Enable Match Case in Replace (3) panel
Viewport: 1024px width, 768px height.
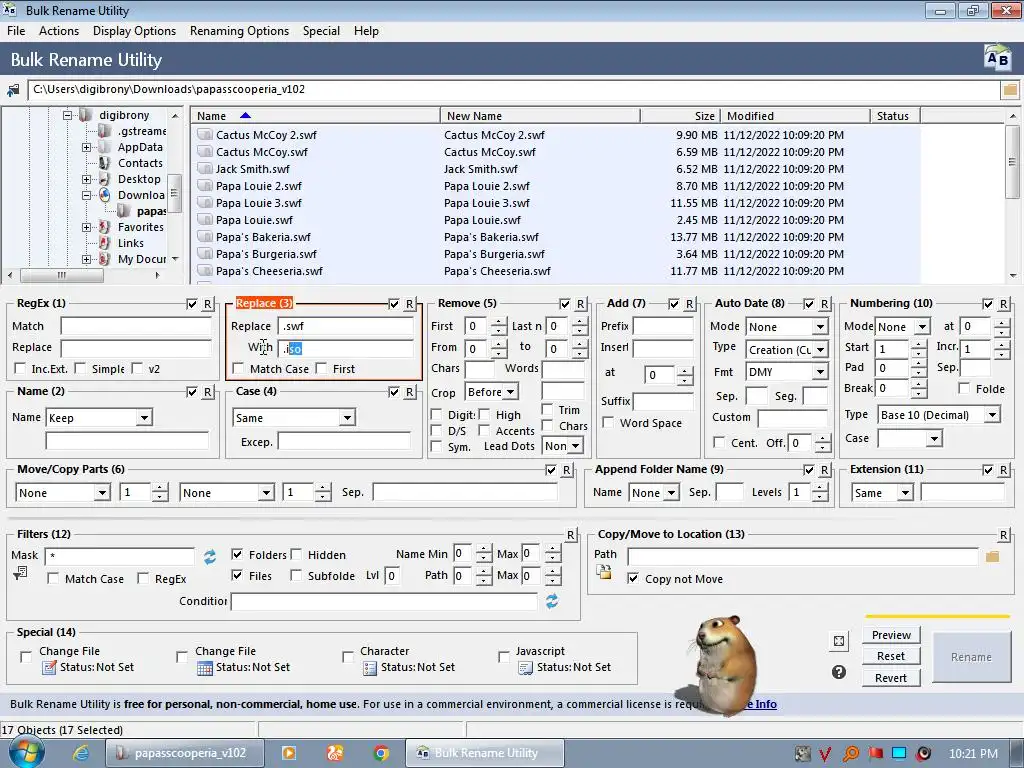(x=238, y=369)
